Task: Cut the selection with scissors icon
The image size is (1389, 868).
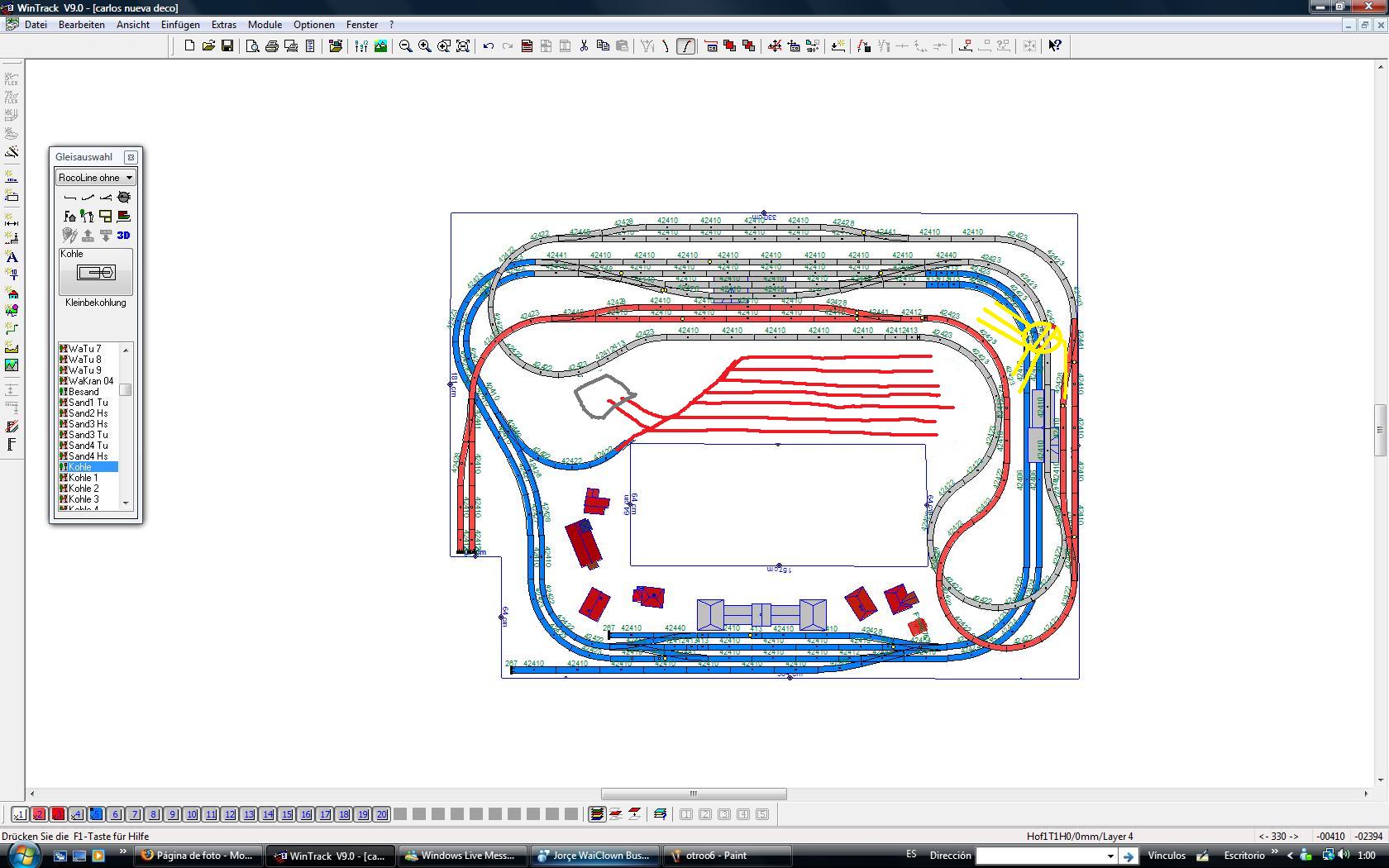Action: [584, 46]
